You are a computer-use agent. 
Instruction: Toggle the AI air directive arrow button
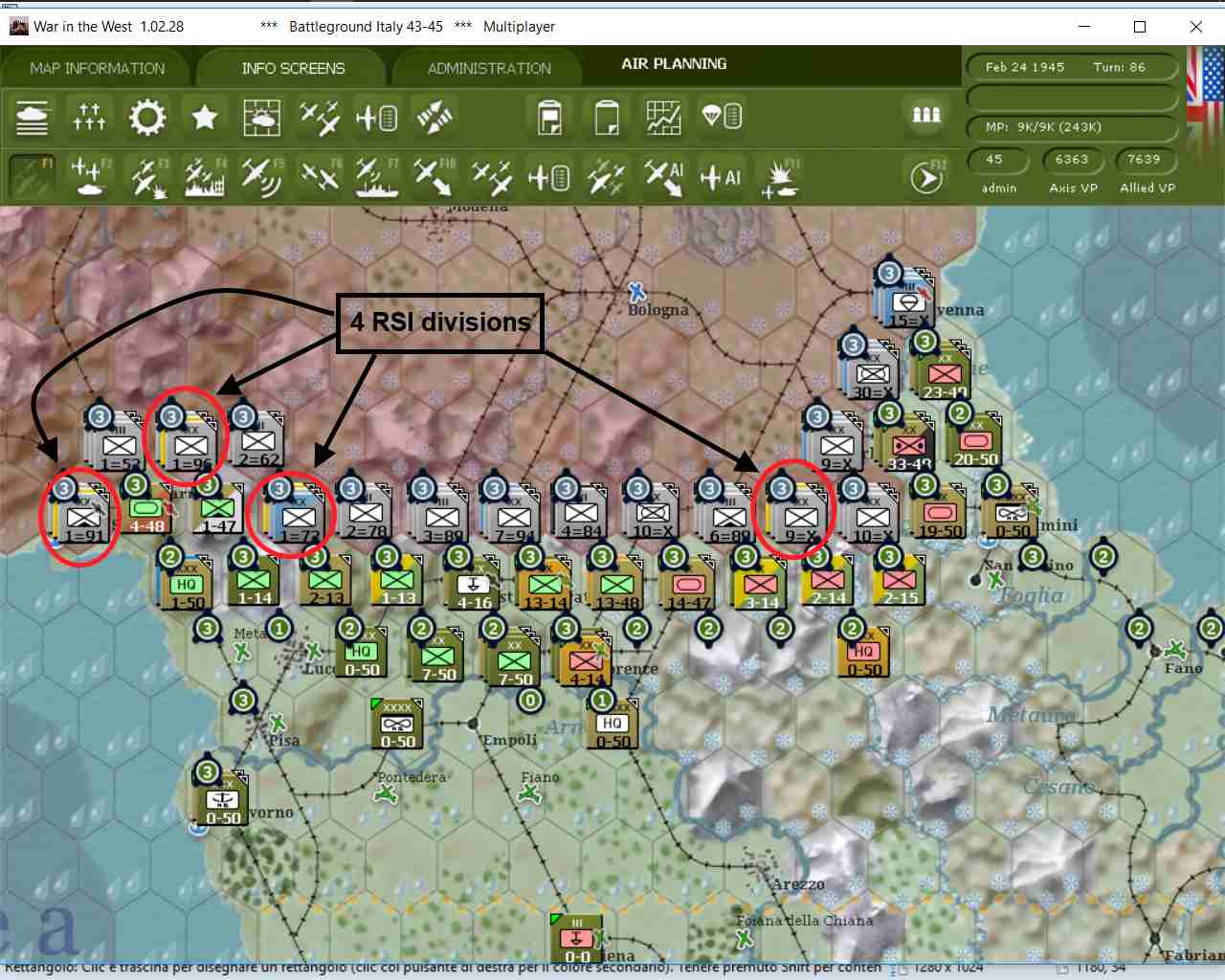pyautogui.click(x=663, y=177)
